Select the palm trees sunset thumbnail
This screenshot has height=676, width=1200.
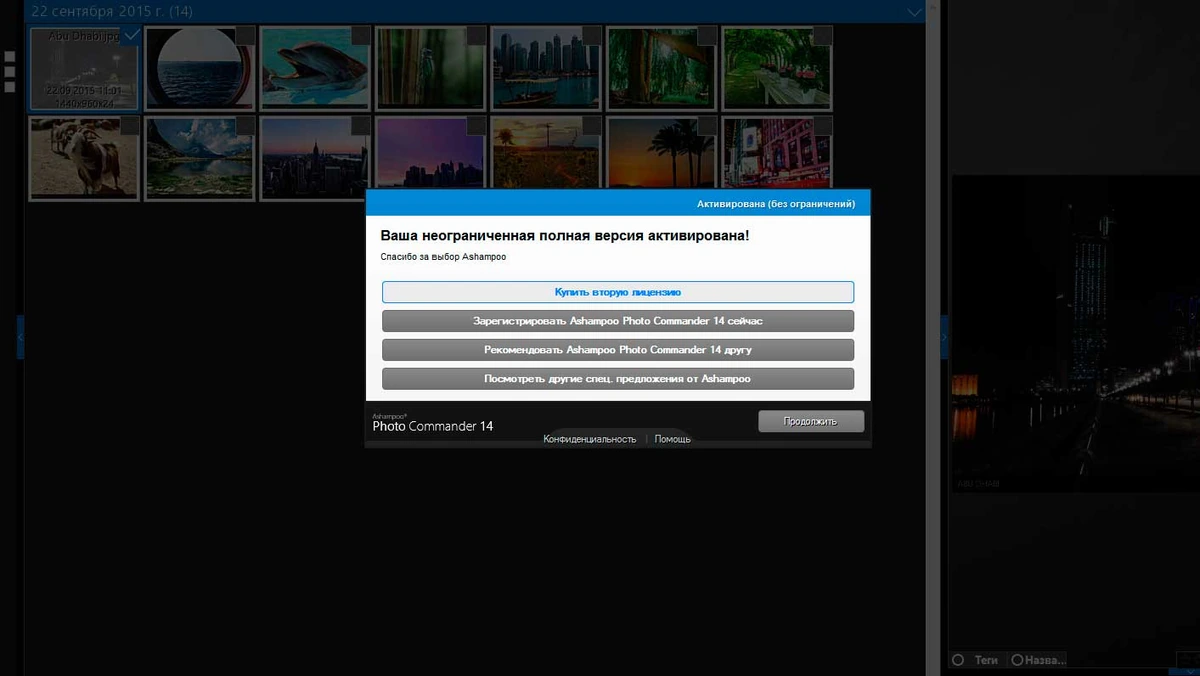point(661,152)
